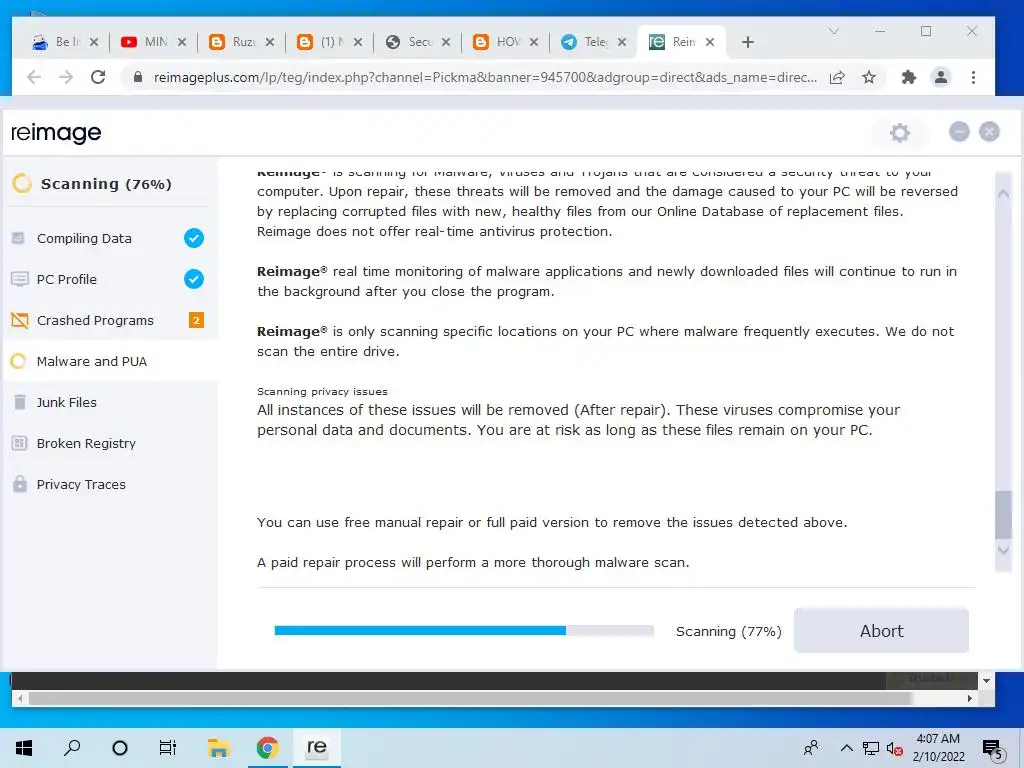The image size is (1024, 768).
Task: Click the site lock icon
Action: coord(137,77)
